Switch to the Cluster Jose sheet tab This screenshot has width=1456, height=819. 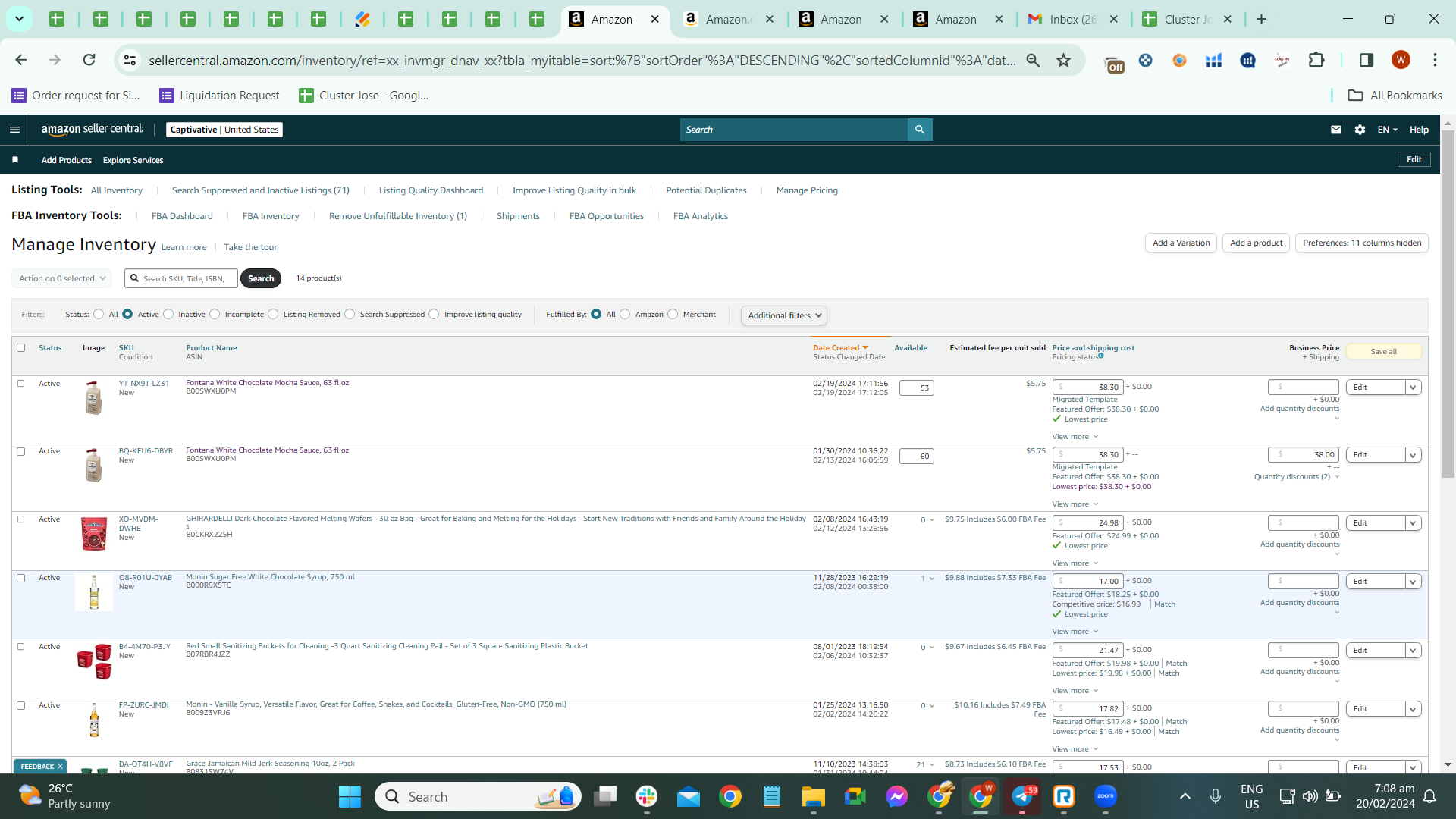[1187, 20]
